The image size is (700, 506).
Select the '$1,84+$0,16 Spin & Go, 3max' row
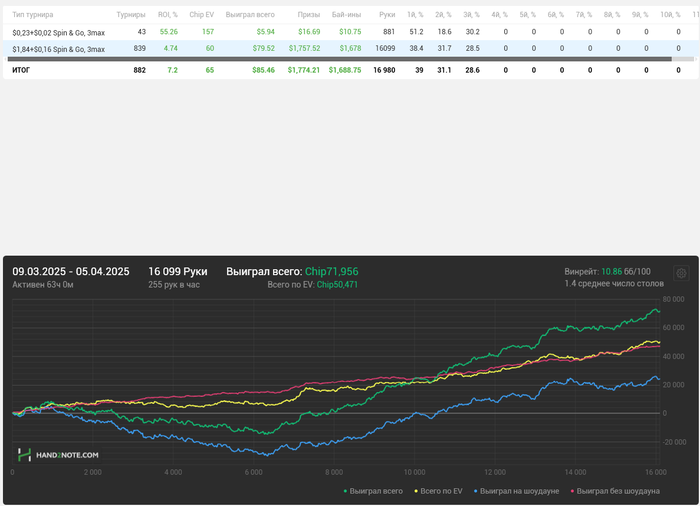(350, 48)
